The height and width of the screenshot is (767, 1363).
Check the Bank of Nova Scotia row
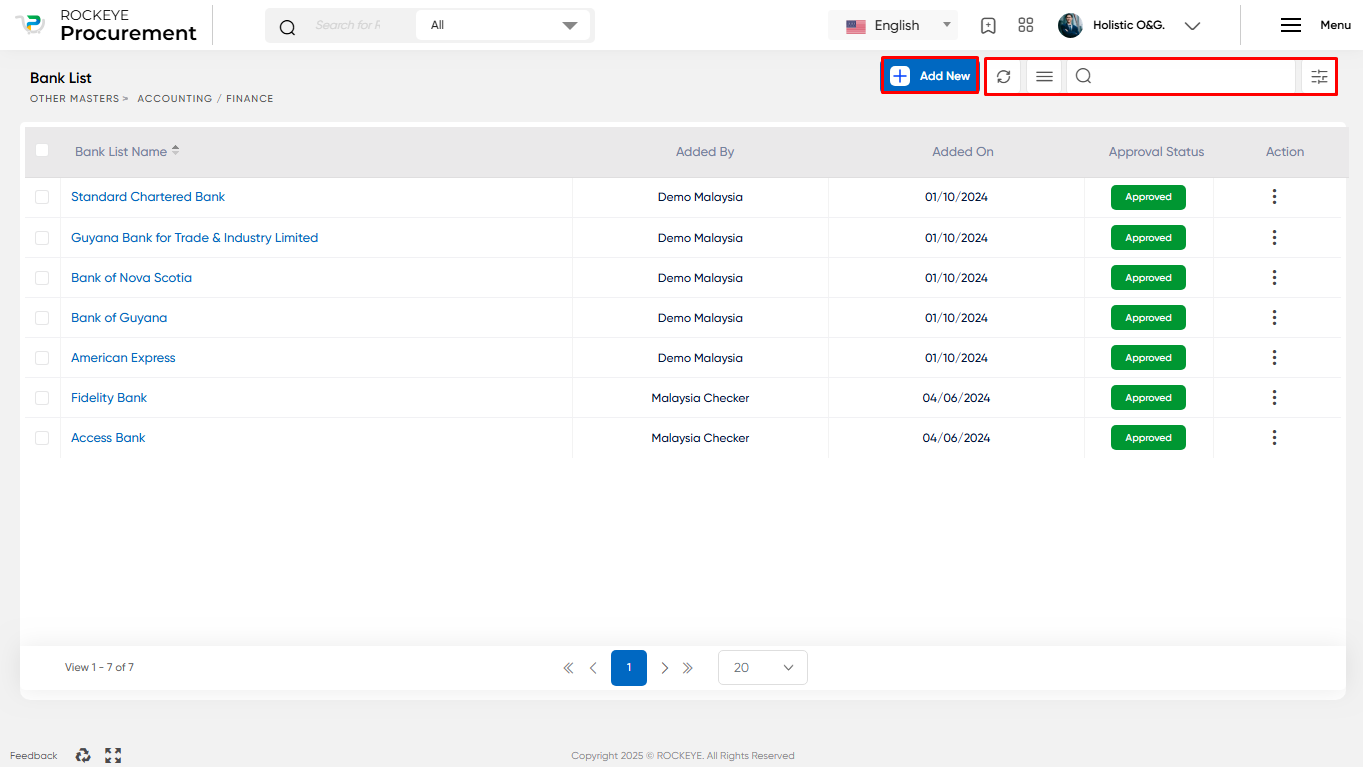pos(42,278)
